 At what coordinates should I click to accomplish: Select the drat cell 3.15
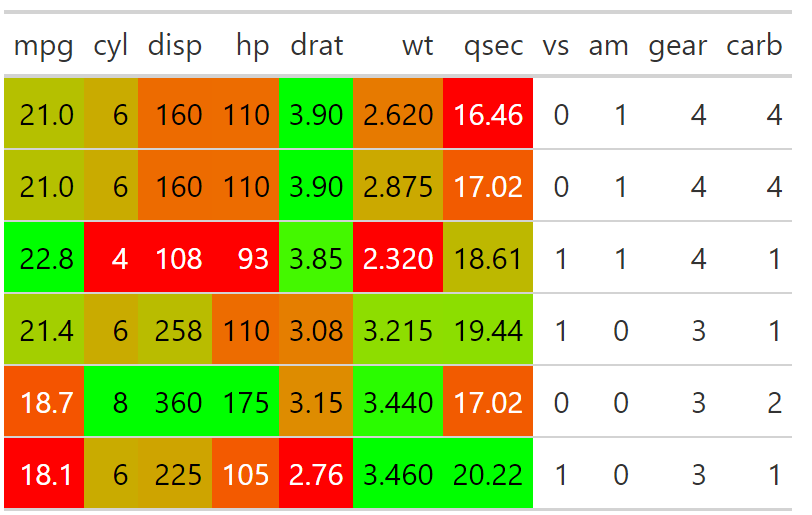click(x=316, y=402)
